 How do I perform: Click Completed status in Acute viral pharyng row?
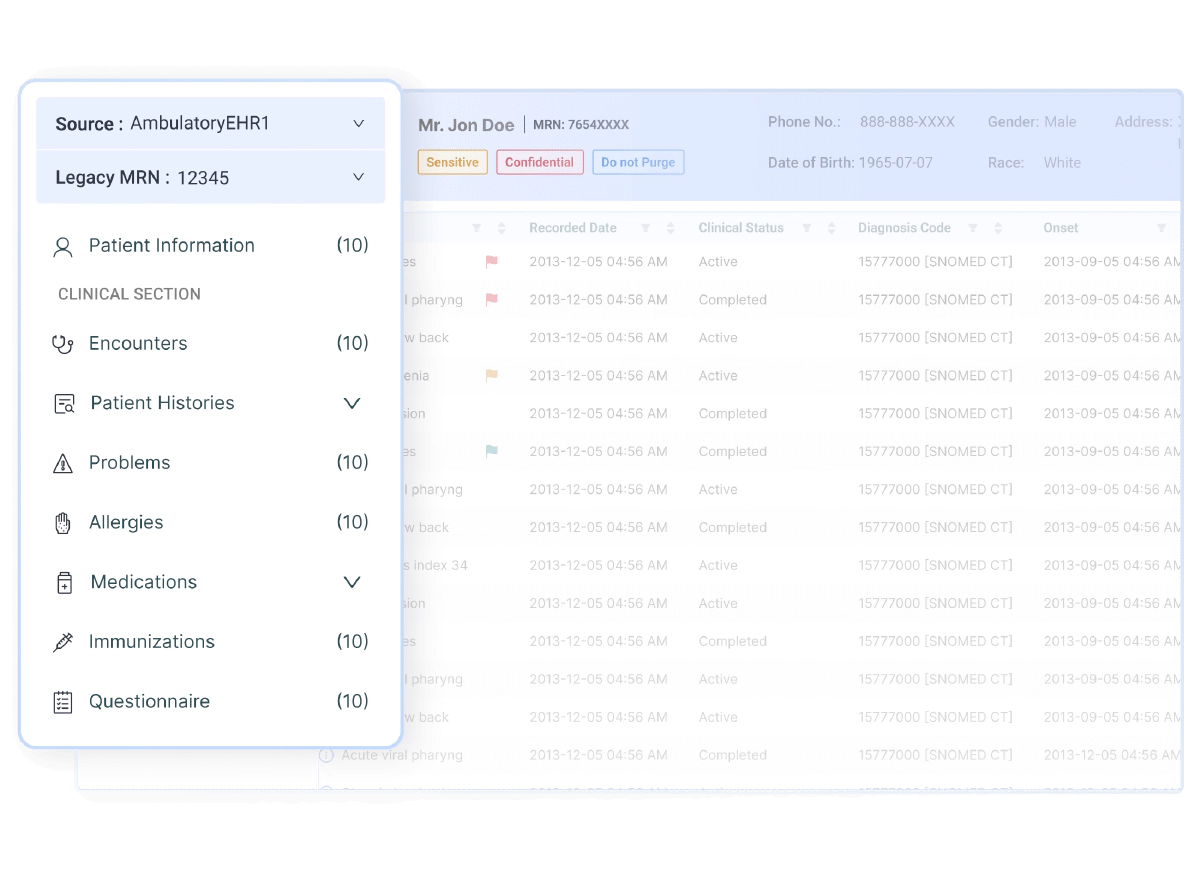click(x=733, y=755)
